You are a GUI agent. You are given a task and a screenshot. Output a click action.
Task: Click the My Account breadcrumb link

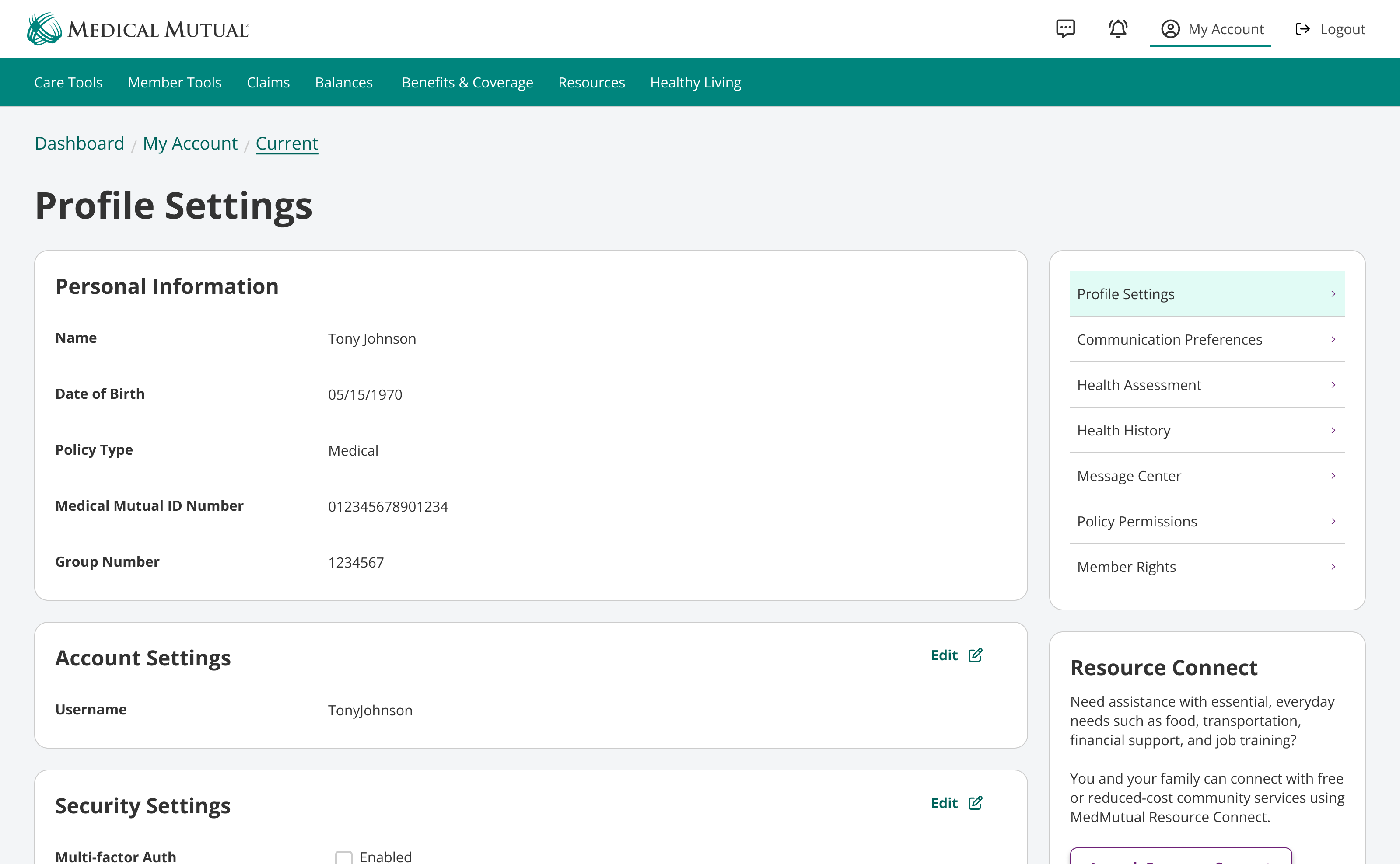(x=190, y=143)
